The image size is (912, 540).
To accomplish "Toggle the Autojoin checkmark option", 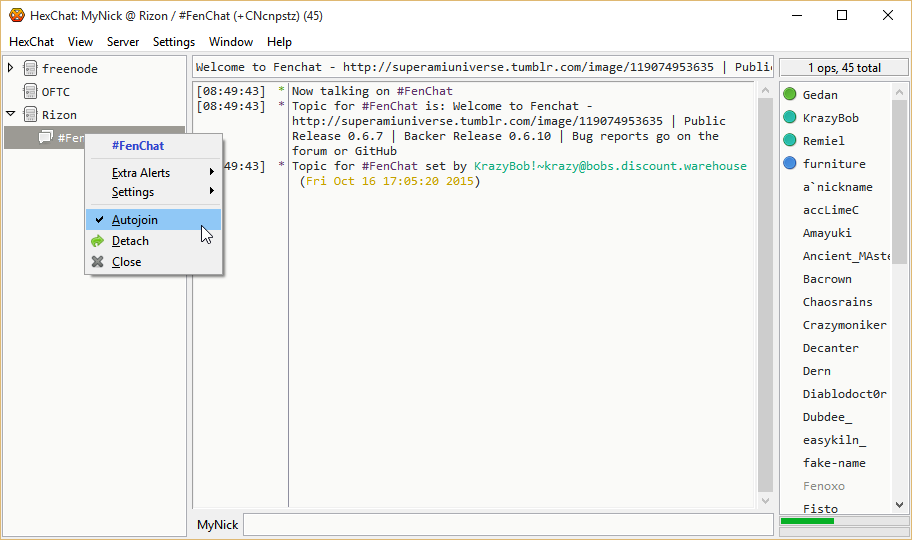I will tap(154, 219).
